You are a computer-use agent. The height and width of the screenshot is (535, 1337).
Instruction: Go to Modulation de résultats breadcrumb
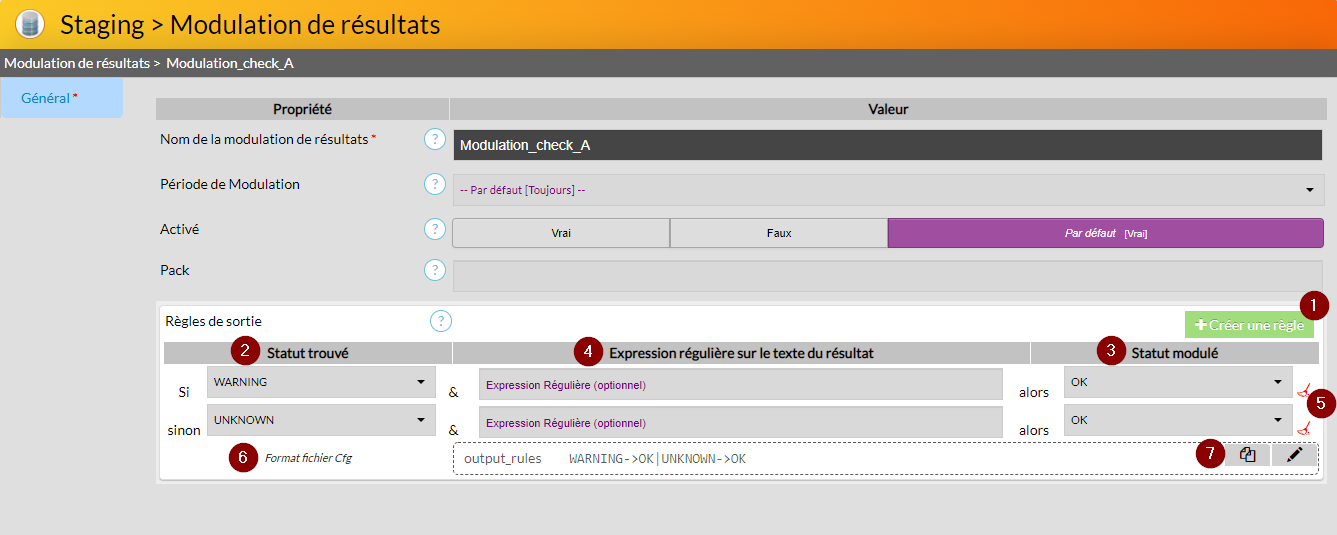pos(76,63)
